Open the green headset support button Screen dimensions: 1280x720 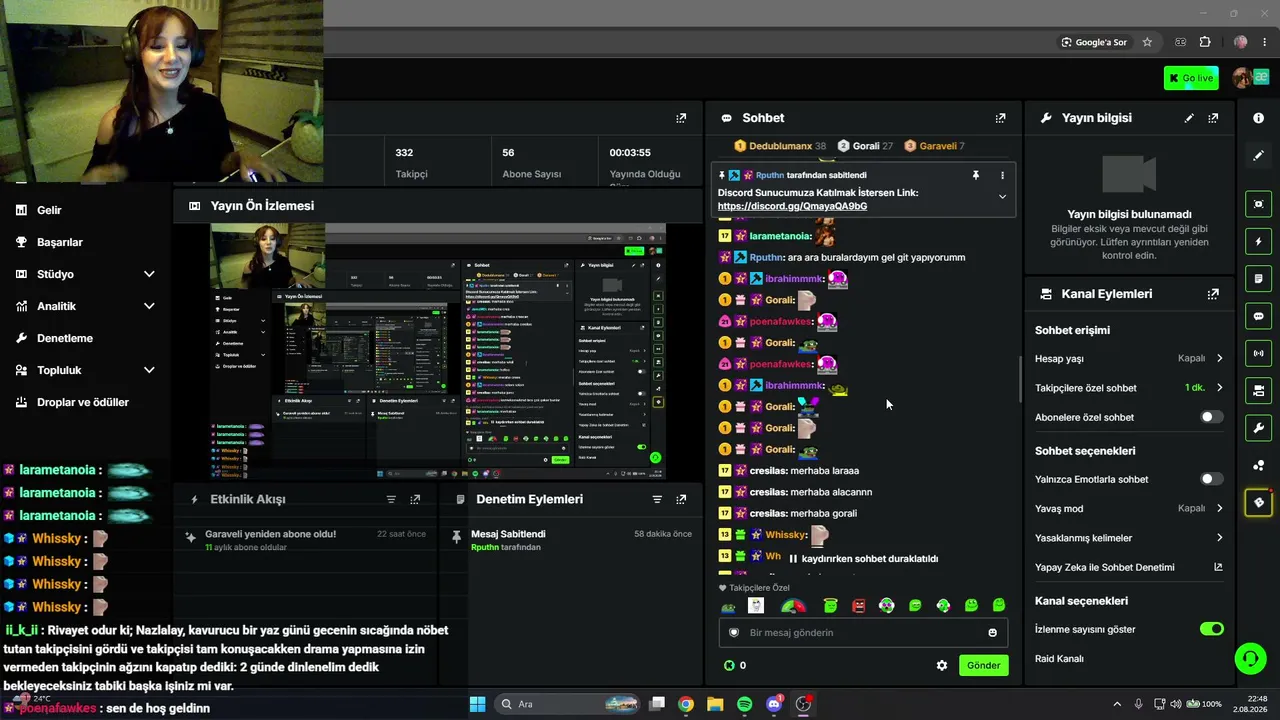click(x=1250, y=658)
